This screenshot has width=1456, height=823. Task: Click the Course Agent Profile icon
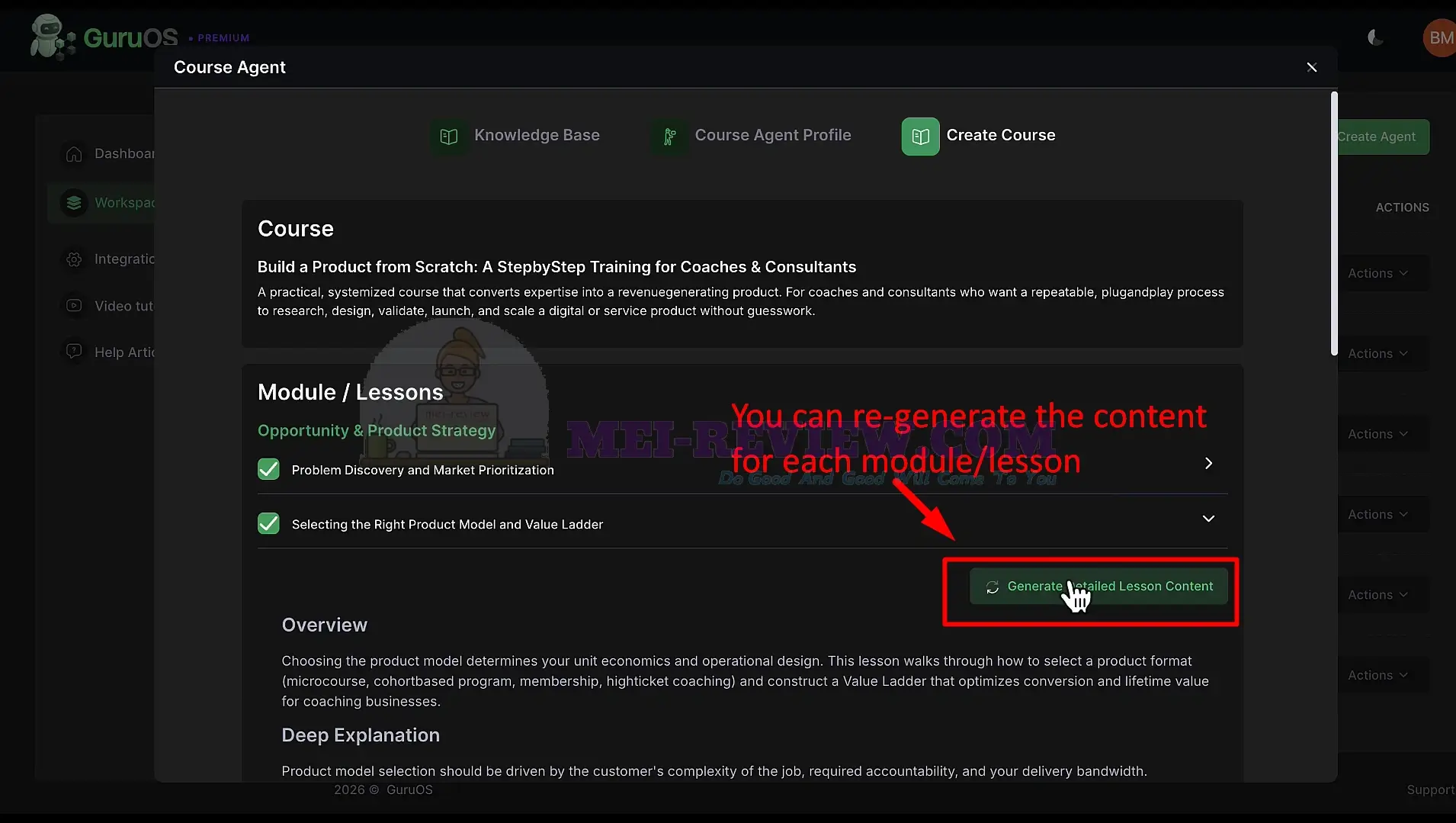coord(669,137)
